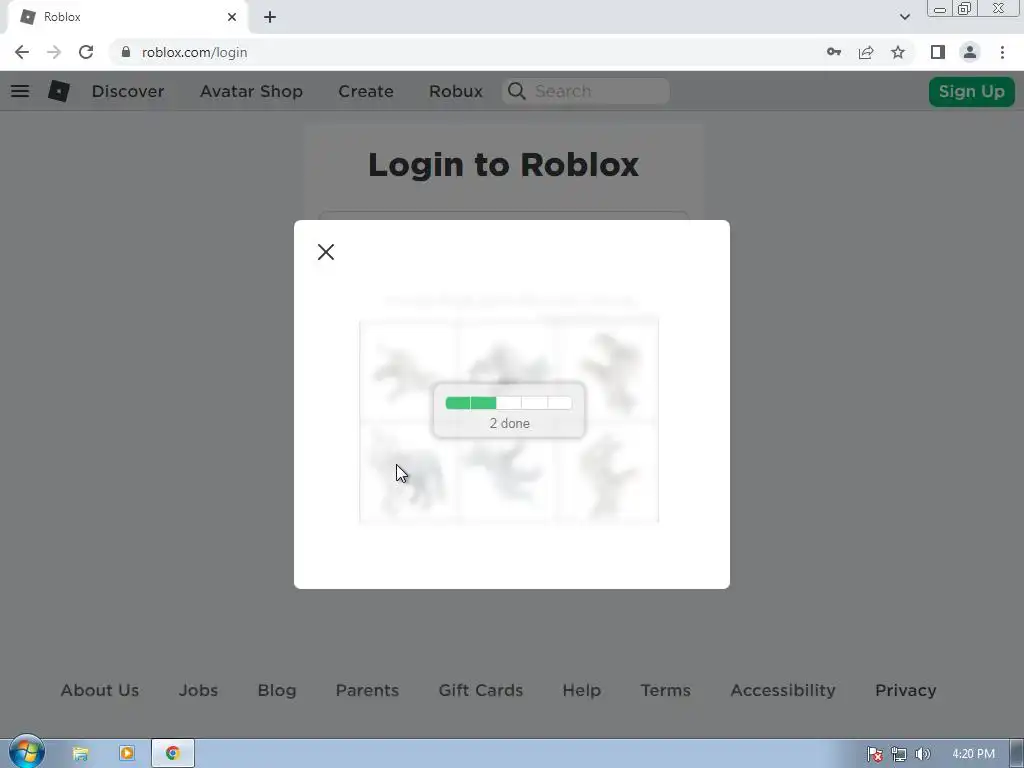Open the Gift Cards footer link

click(481, 690)
